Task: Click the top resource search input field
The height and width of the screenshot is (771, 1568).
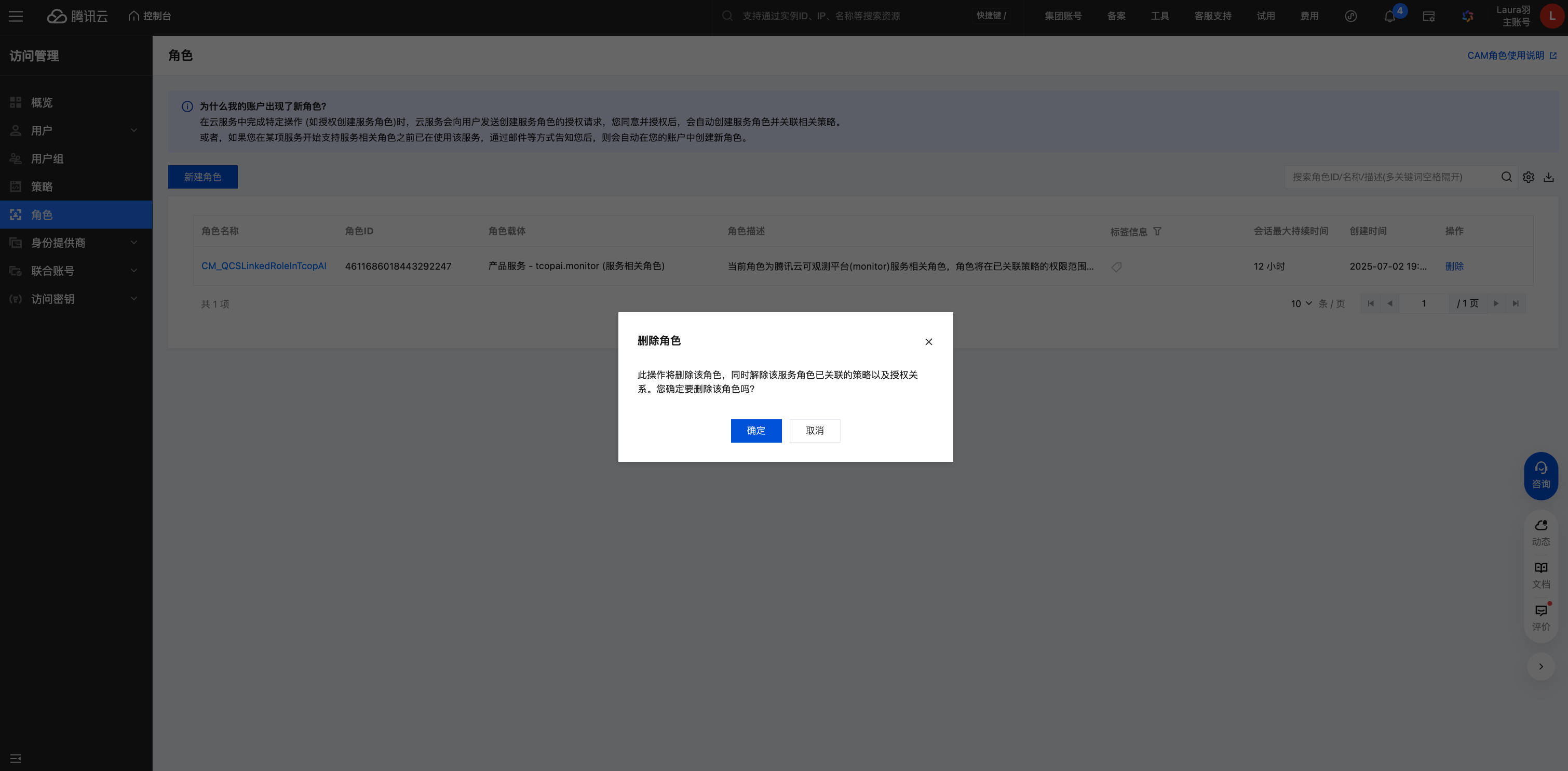Action: pyautogui.click(x=840, y=17)
